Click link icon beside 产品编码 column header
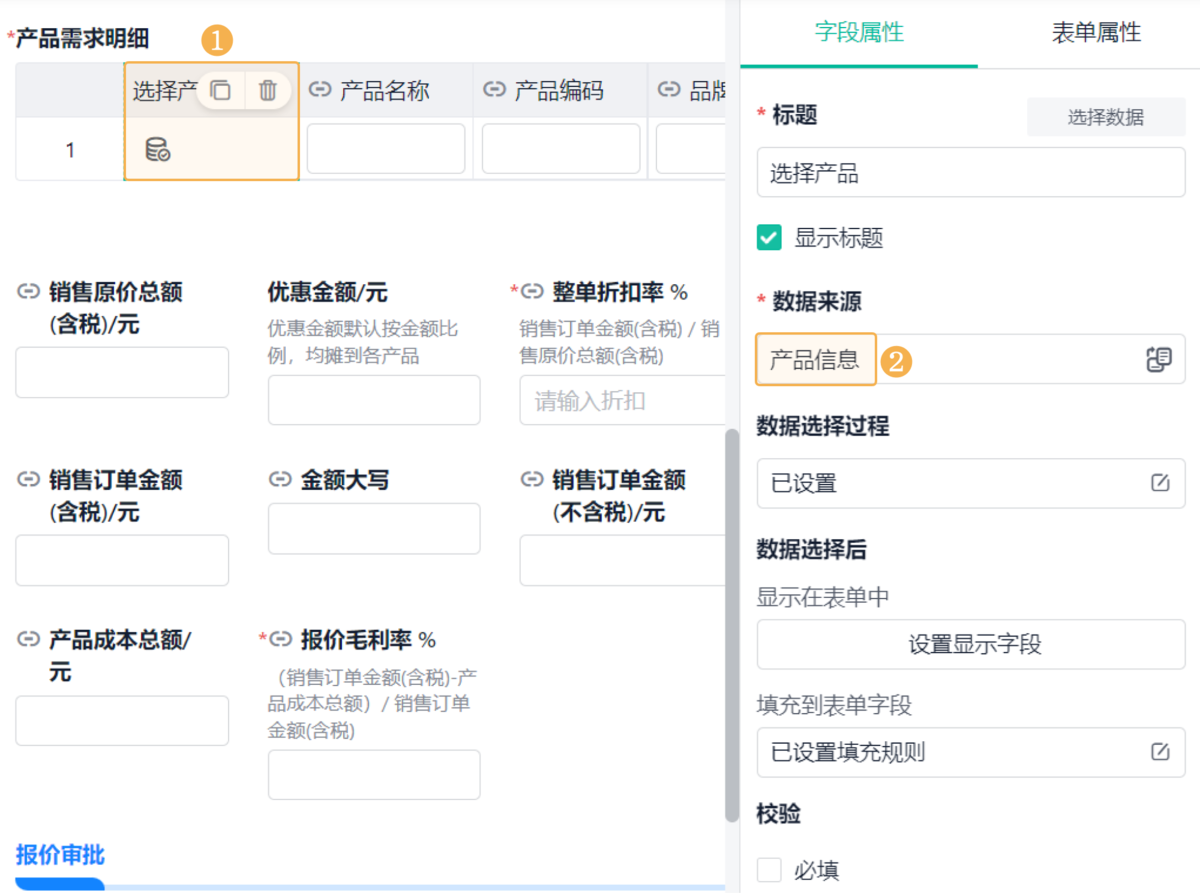This screenshot has width=1200, height=893. click(494, 91)
